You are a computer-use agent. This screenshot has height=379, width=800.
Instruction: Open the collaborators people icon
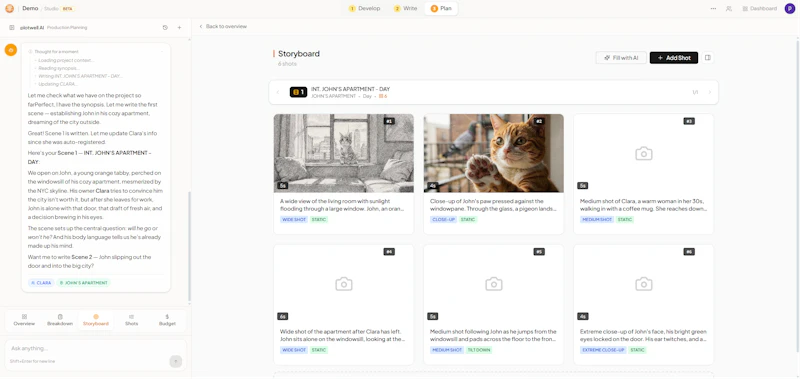point(729,9)
